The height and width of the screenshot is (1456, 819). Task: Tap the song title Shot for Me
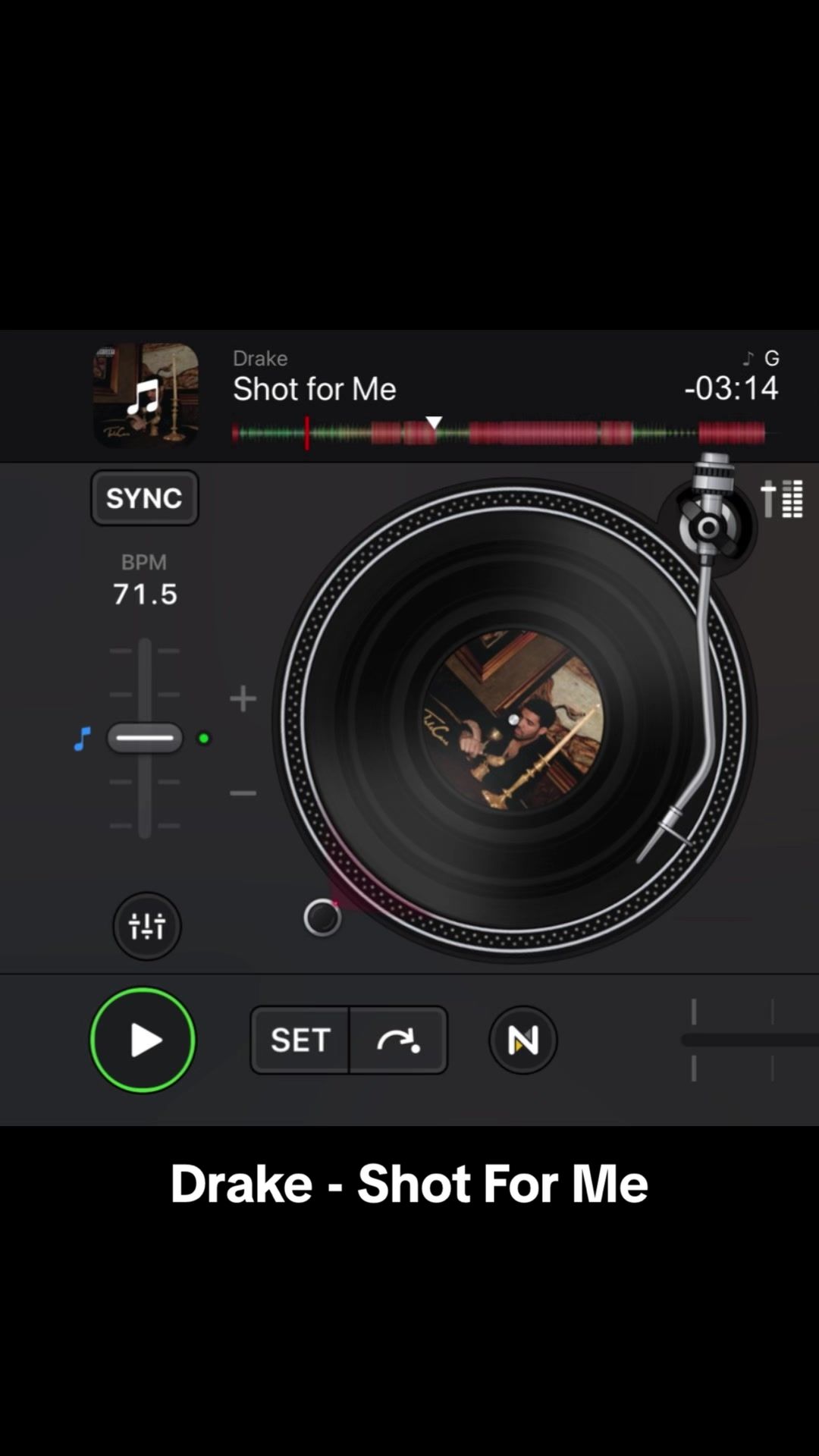pos(315,389)
